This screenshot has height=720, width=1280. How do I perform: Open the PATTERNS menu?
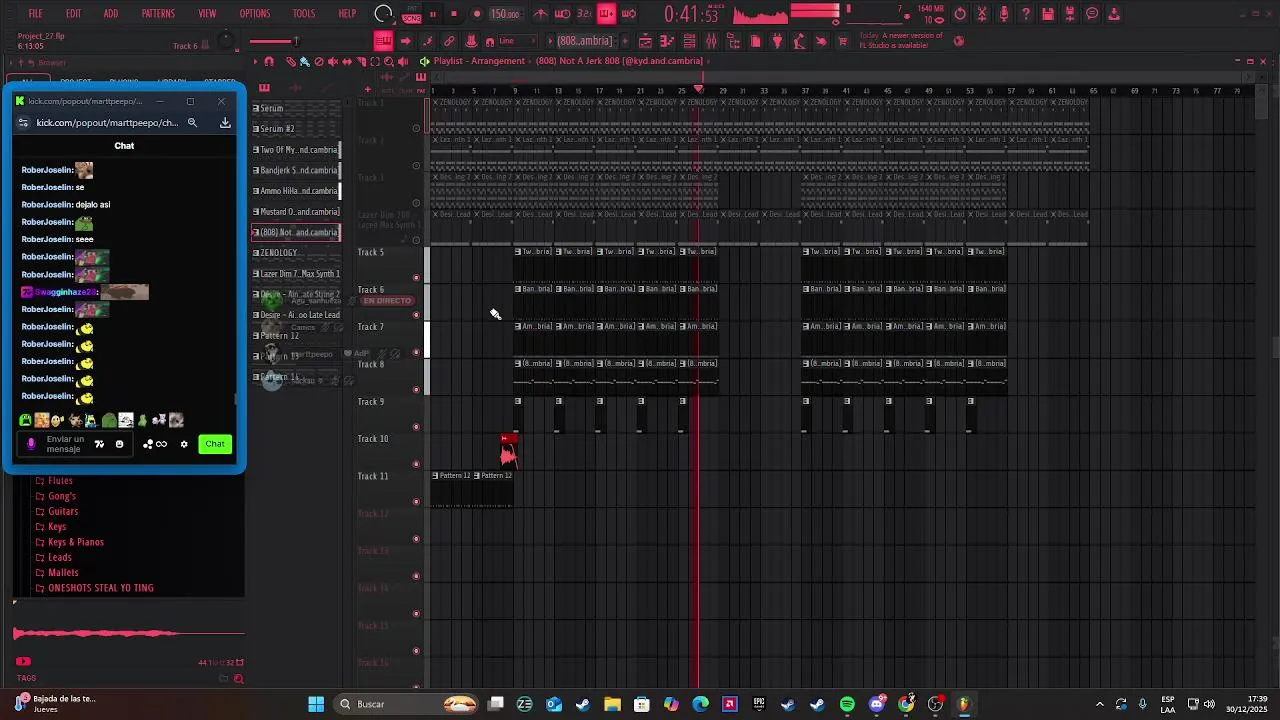[x=158, y=14]
